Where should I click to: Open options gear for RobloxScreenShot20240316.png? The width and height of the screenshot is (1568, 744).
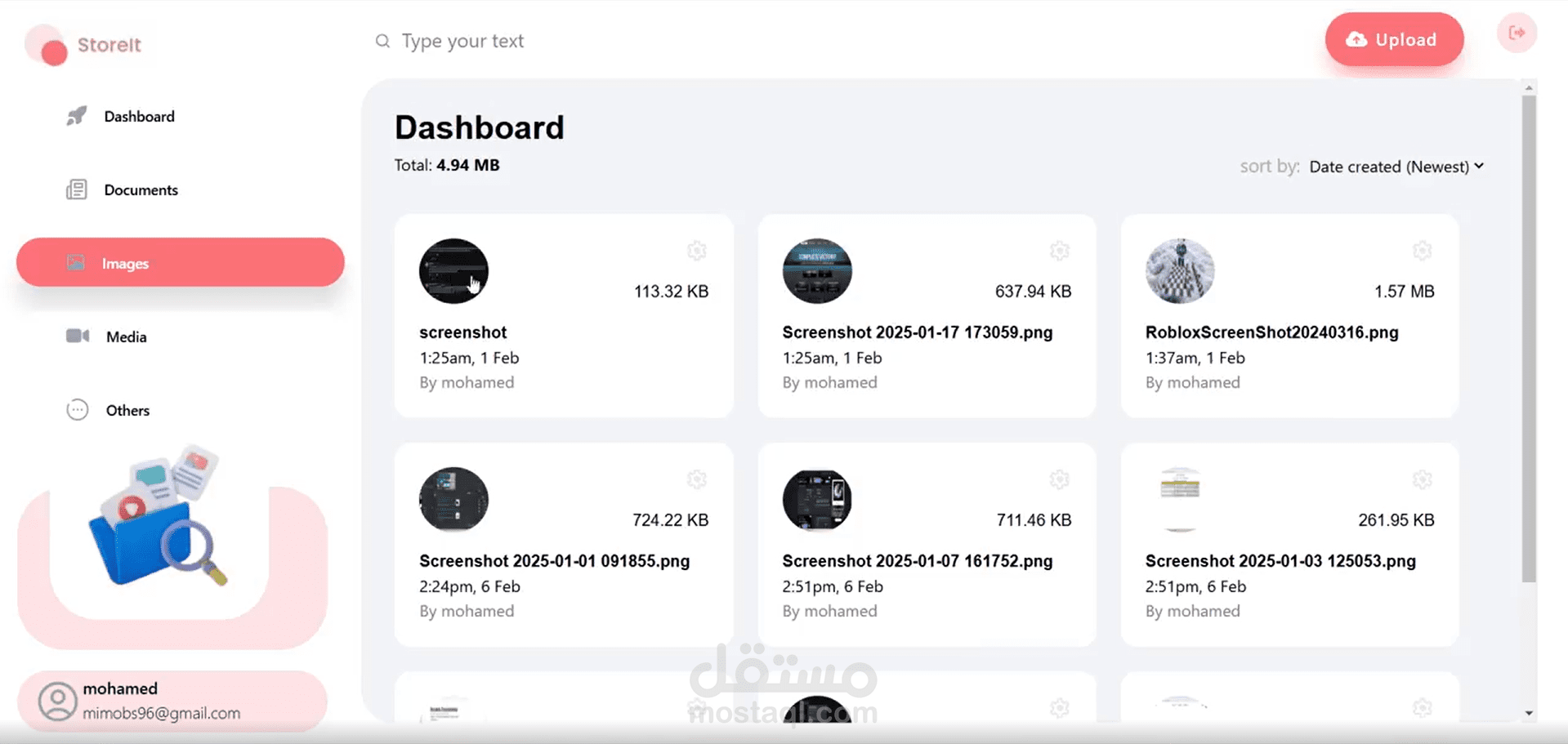[x=1422, y=251]
